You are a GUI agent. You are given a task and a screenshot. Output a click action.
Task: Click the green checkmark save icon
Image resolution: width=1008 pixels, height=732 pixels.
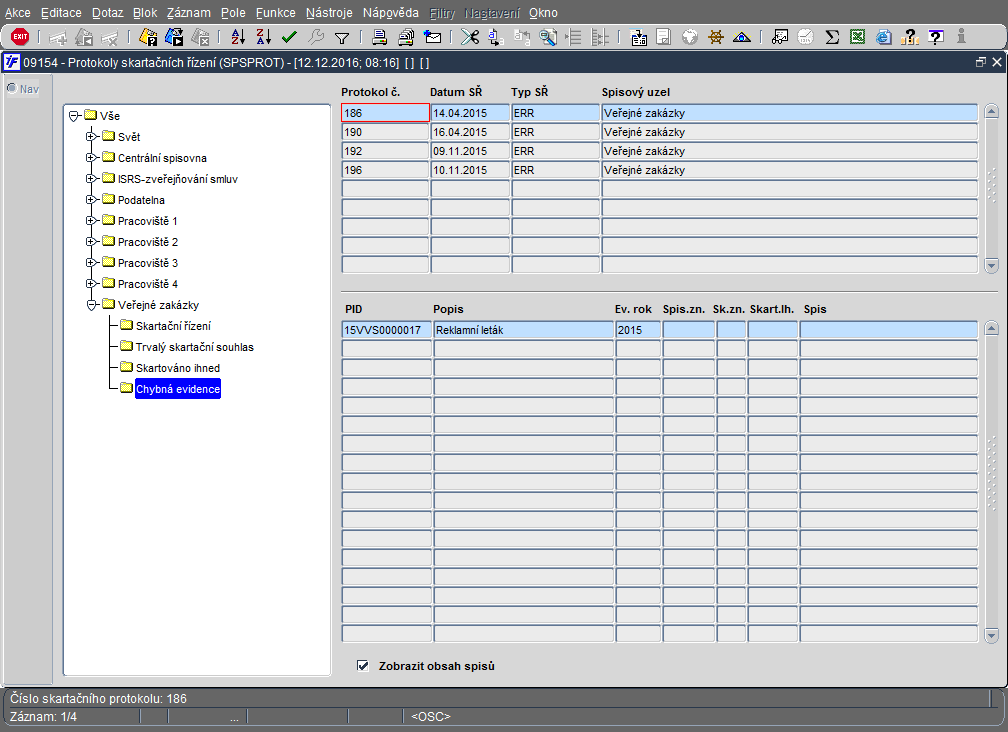[x=289, y=37]
